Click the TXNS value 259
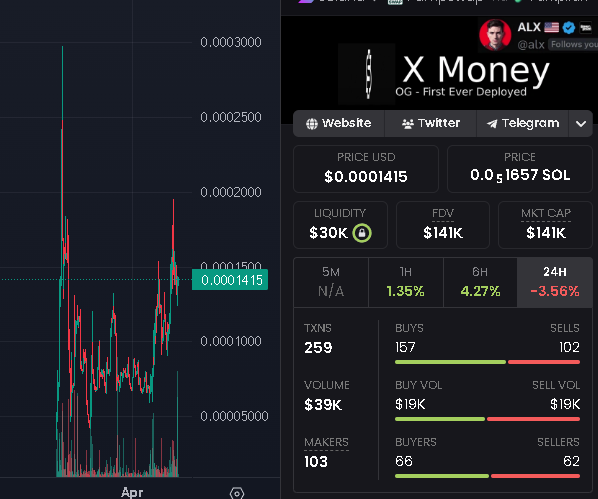 click(x=318, y=348)
